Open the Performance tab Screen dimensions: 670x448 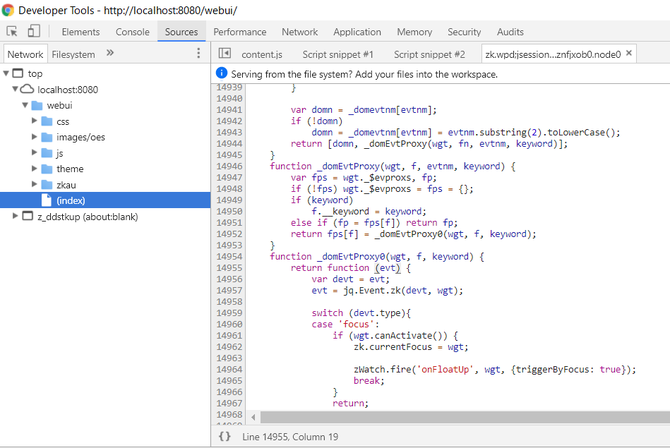[x=240, y=32]
